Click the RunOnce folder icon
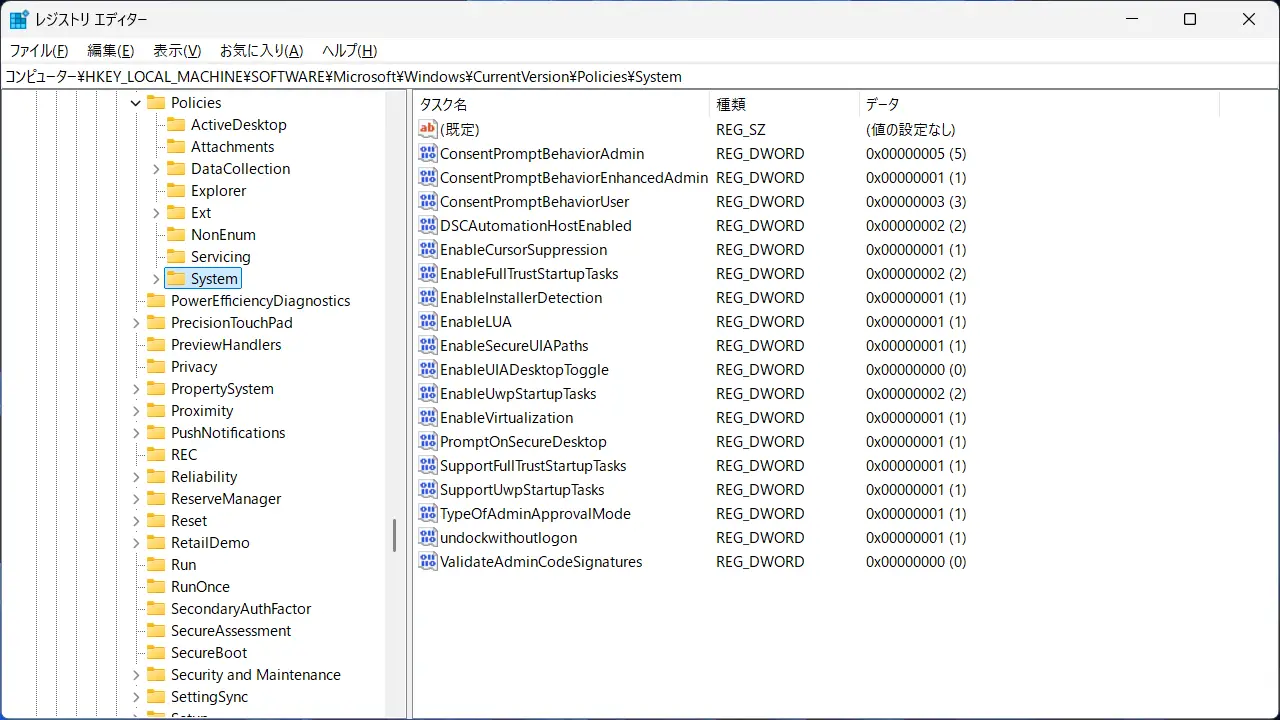Image resolution: width=1280 pixels, height=720 pixels. click(x=156, y=587)
